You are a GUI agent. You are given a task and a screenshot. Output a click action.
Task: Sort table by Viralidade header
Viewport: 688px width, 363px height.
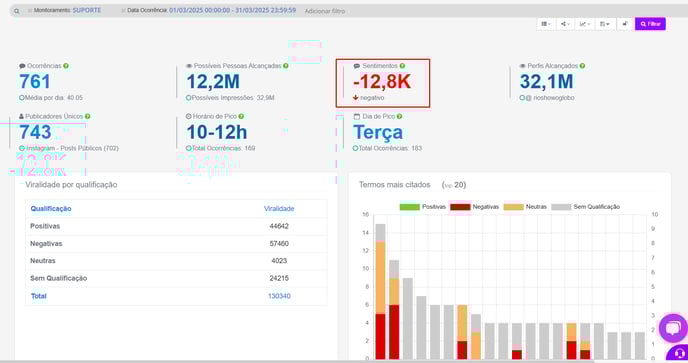[279, 208]
